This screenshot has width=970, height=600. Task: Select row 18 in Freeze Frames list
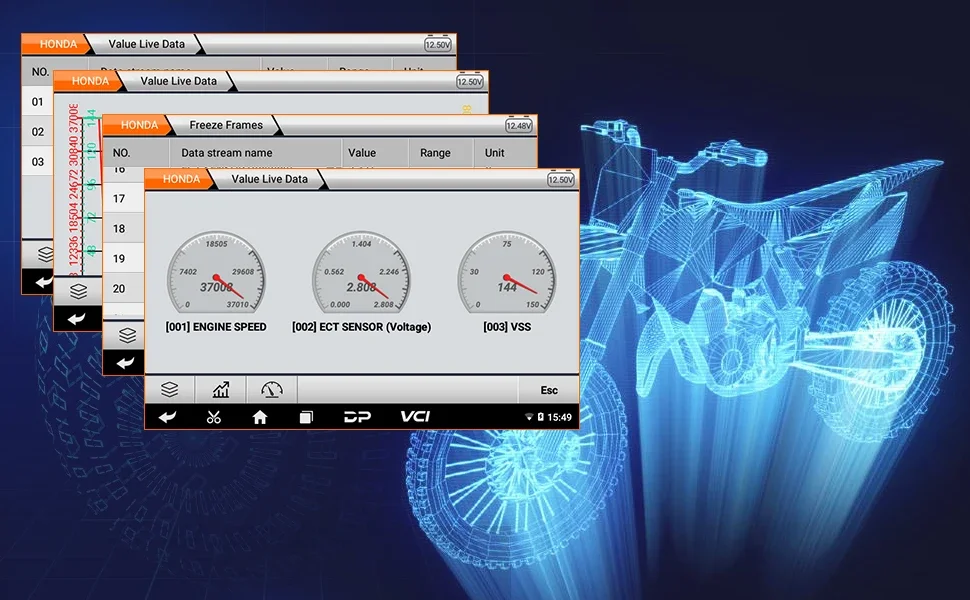pyautogui.click(x=123, y=229)
